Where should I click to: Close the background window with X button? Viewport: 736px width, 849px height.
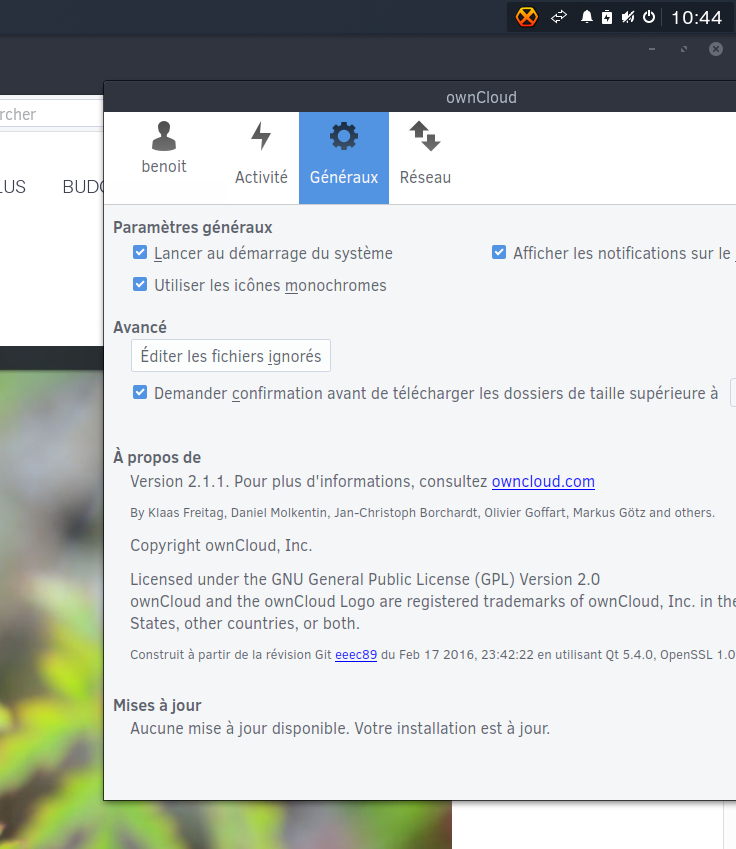coord(716,49)
